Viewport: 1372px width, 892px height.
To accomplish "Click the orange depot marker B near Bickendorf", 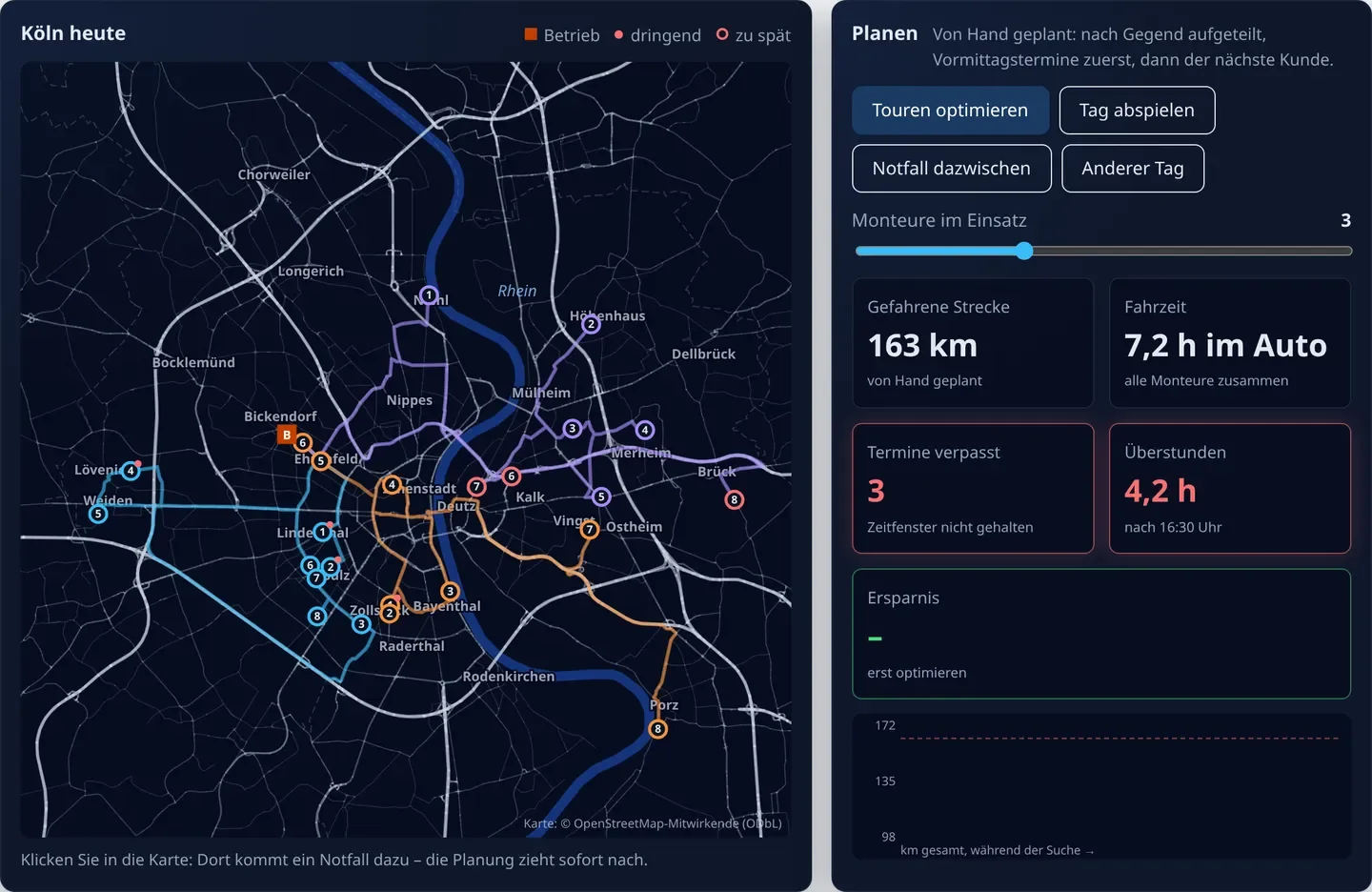I will tap(286, 435).
